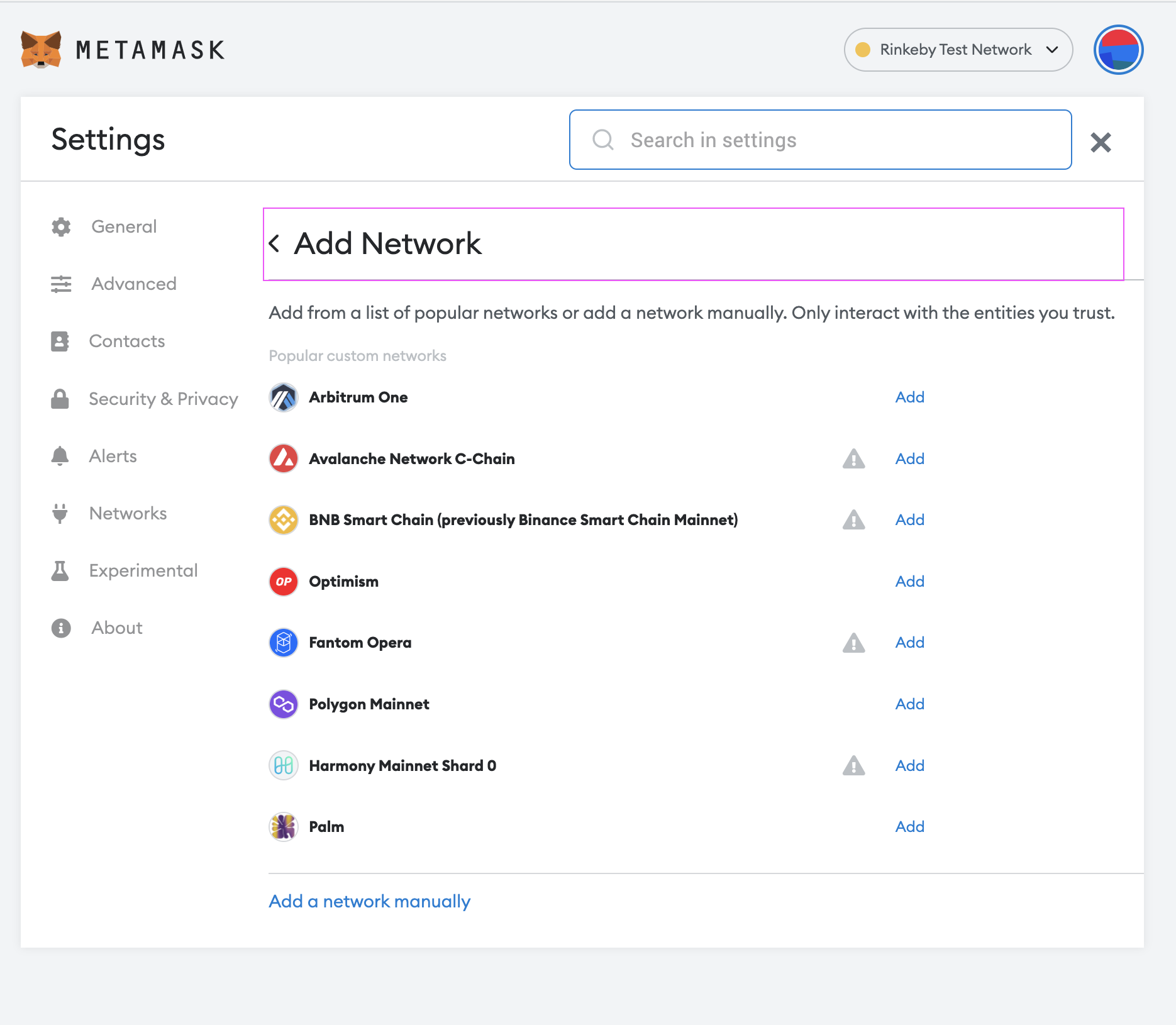1176x1025 pixels.
Task: Click Add a network manually link
Action: [x=370, y=902]
